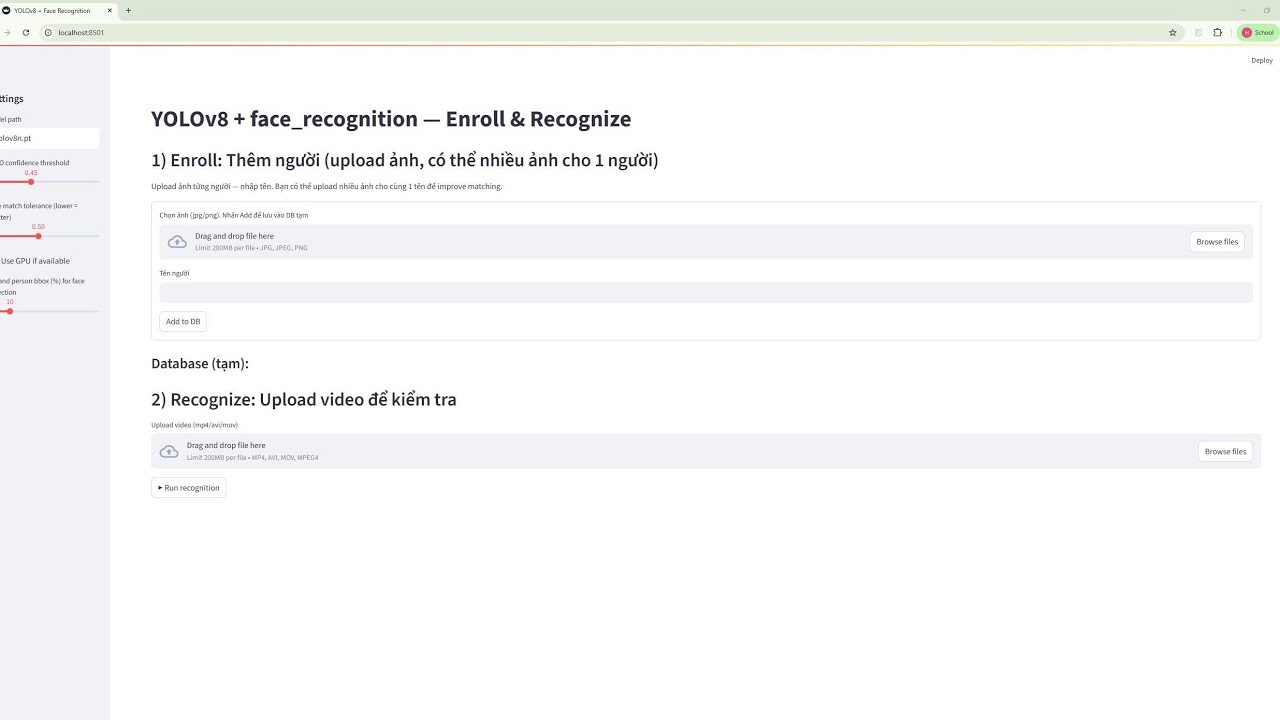The width and height of the screenshot is (1280, 720).
Task: Click the match tolerance slider handle at 0.50
Action: (x=38, y=236)
